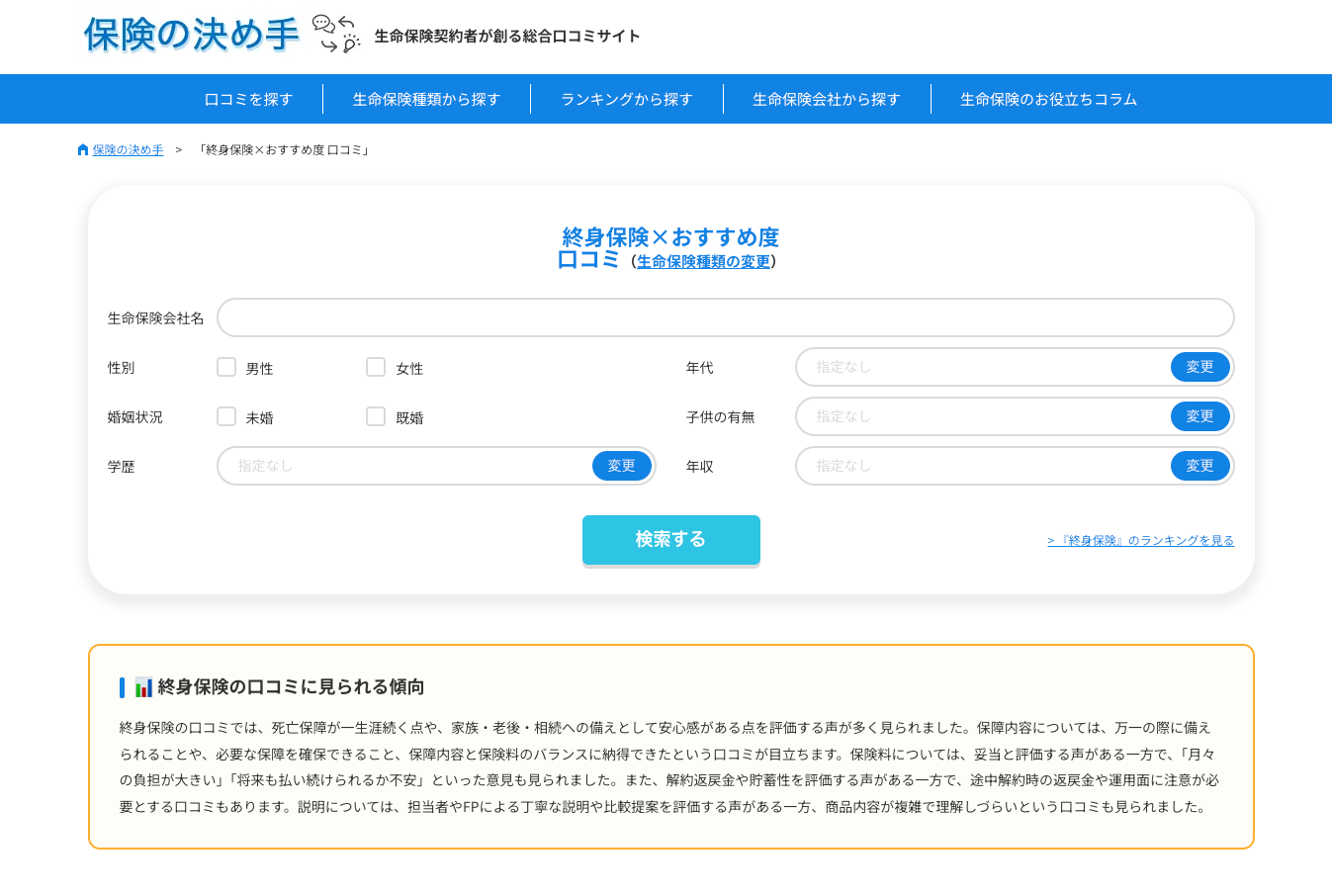Check the 未婚 checkbox
This screenshot has height=896, width=1332.
[x=226, y=416]
